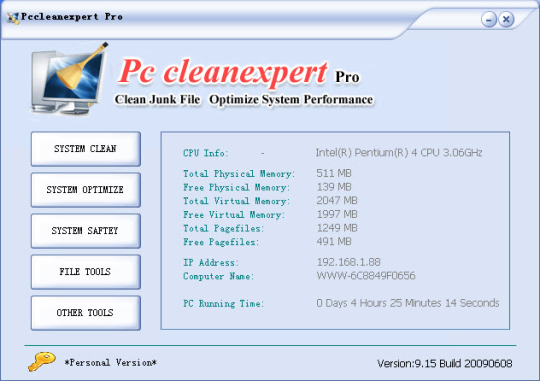This screenshot has height=381, width=540.
Task: Open FILE TOOLS menu
Action: tap(86, 272)
